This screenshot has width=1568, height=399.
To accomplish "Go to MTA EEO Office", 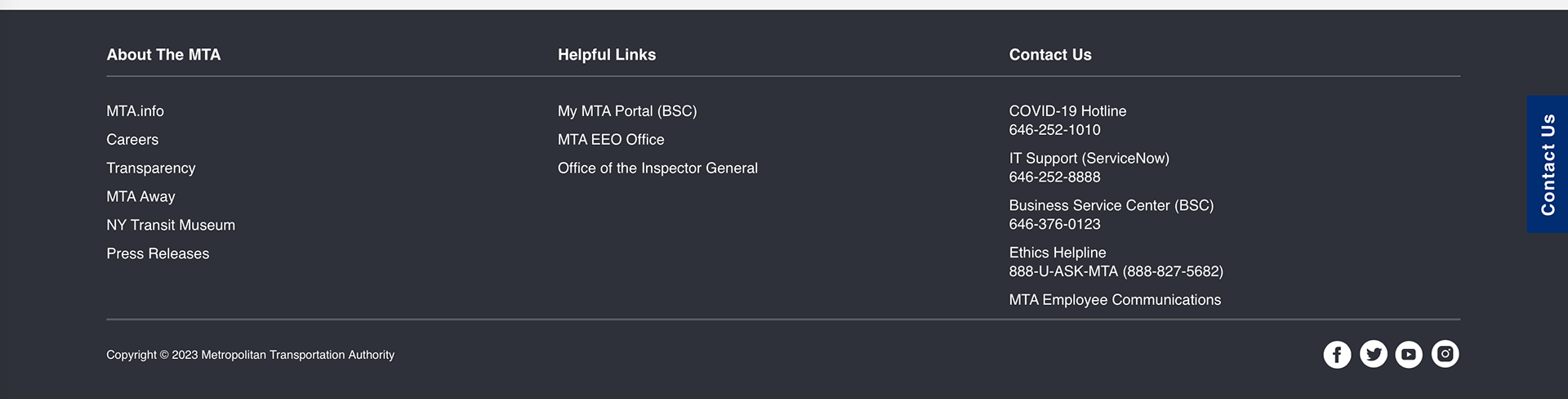I will 611,140.
